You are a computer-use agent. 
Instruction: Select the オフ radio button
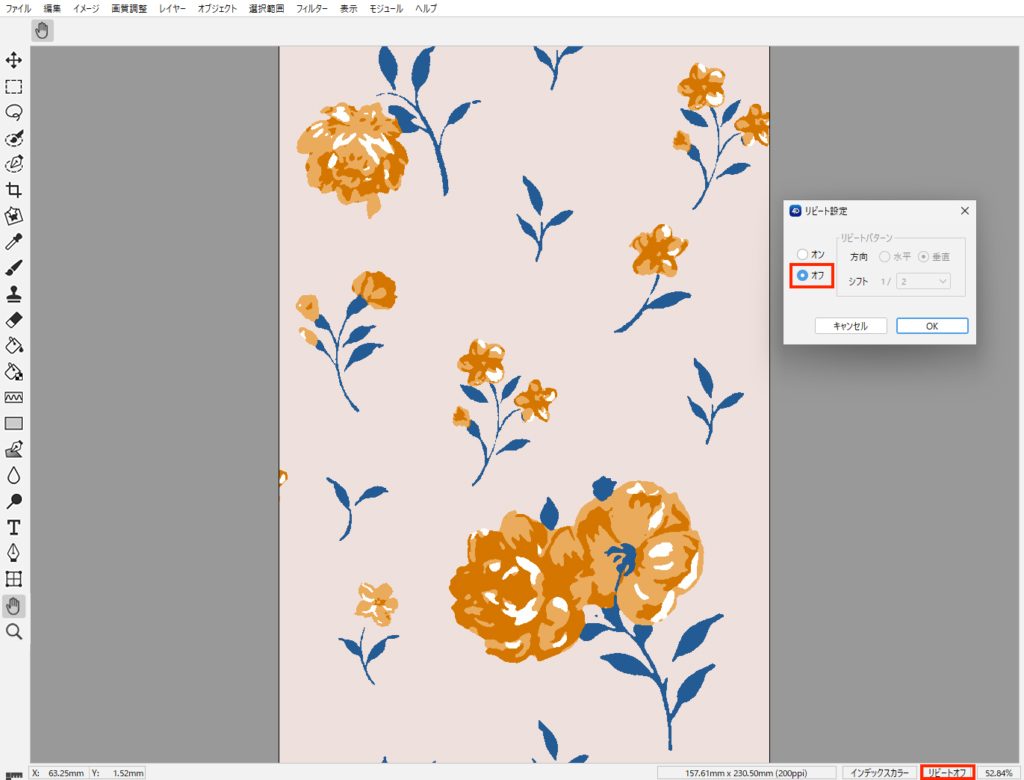[x=802, y=276]
